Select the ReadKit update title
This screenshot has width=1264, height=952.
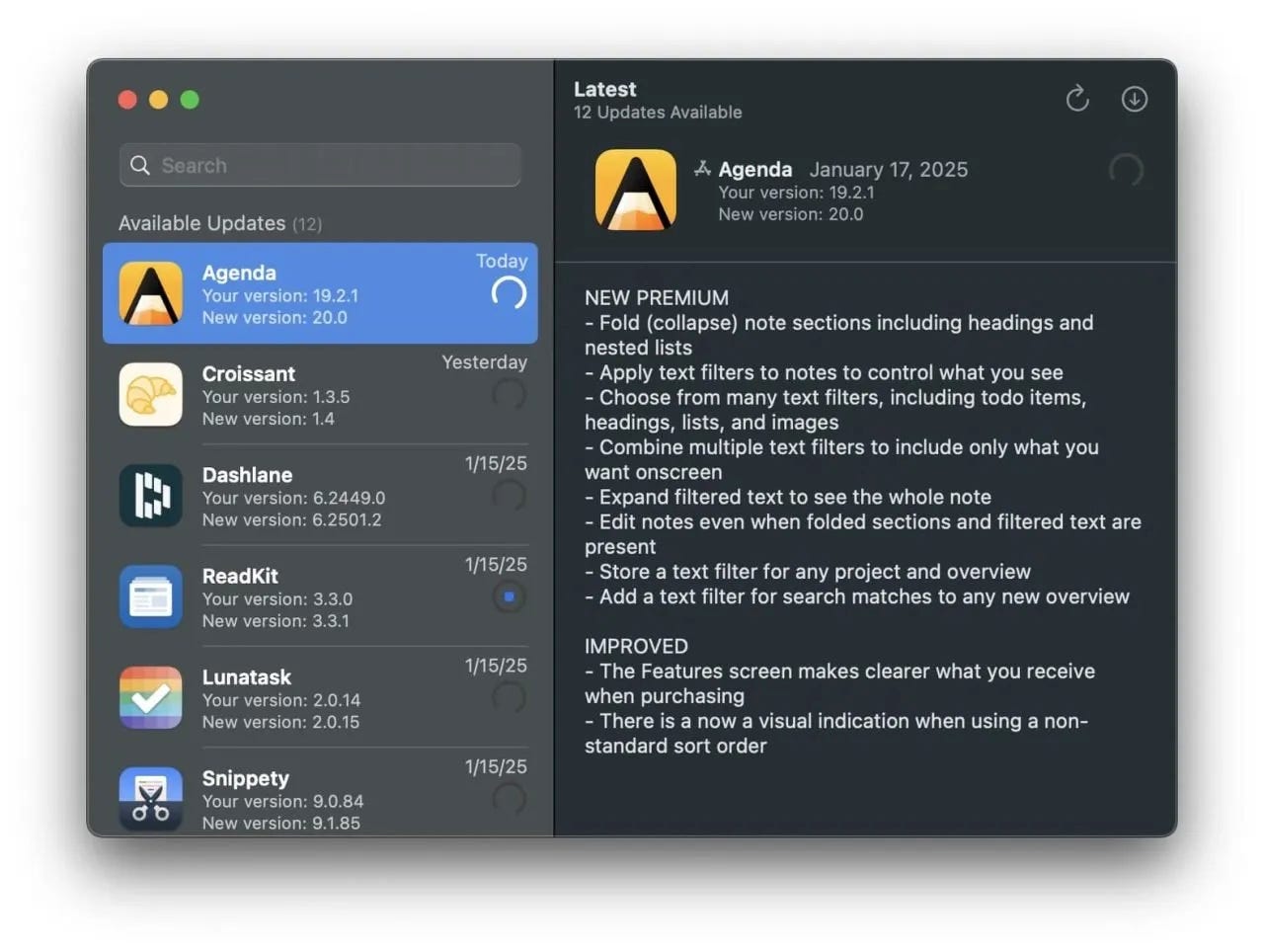tap(240, 576)
